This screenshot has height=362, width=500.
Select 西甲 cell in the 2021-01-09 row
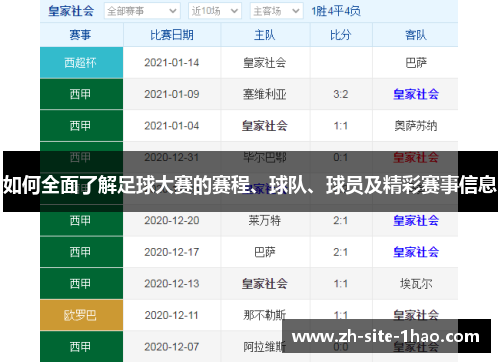(81, 94)
